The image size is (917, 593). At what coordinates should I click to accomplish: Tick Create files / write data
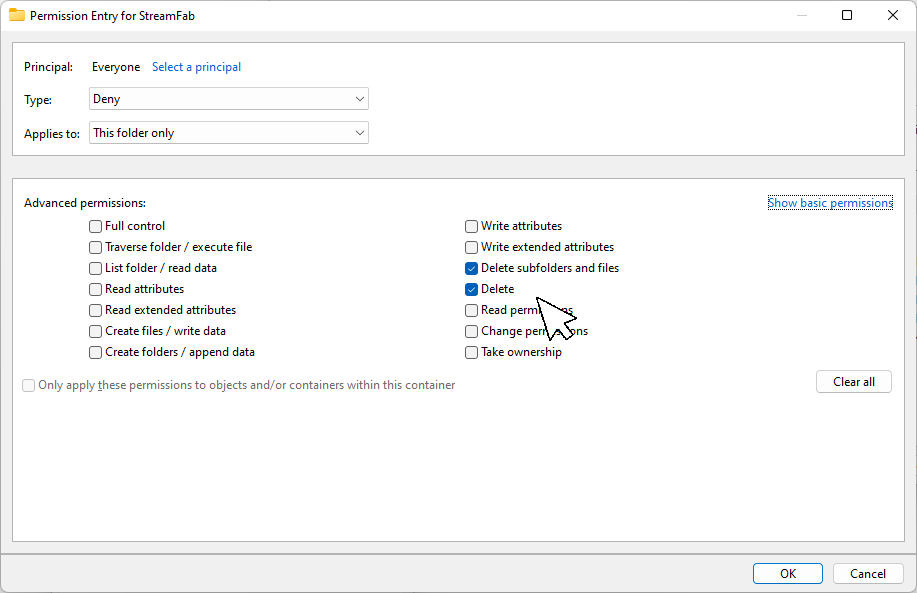96,331
